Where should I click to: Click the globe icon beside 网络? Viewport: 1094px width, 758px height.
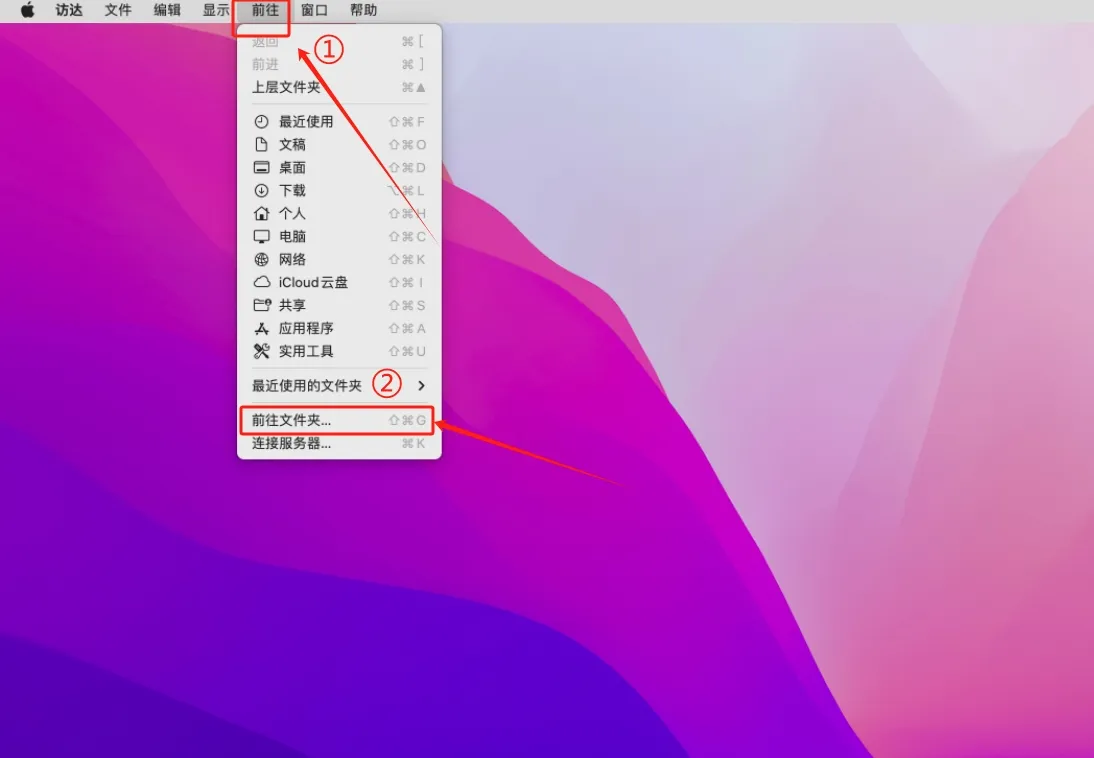tap(262, 260)
